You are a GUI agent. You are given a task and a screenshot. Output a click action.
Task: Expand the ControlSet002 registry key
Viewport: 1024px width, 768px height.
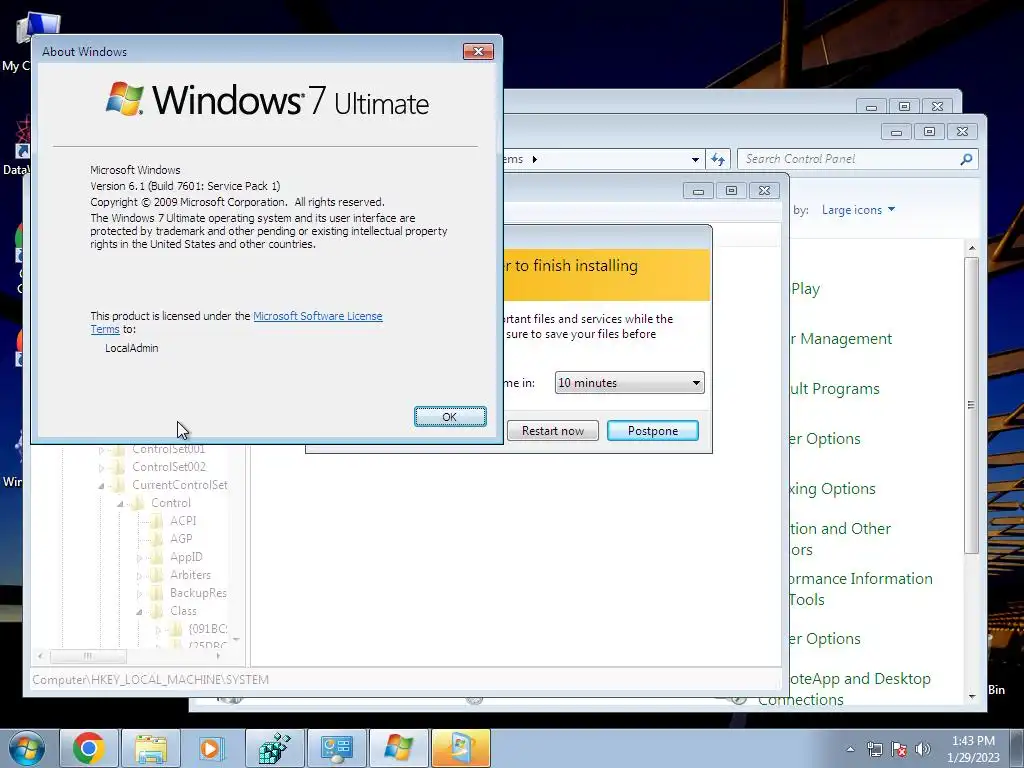pos(101,468)
